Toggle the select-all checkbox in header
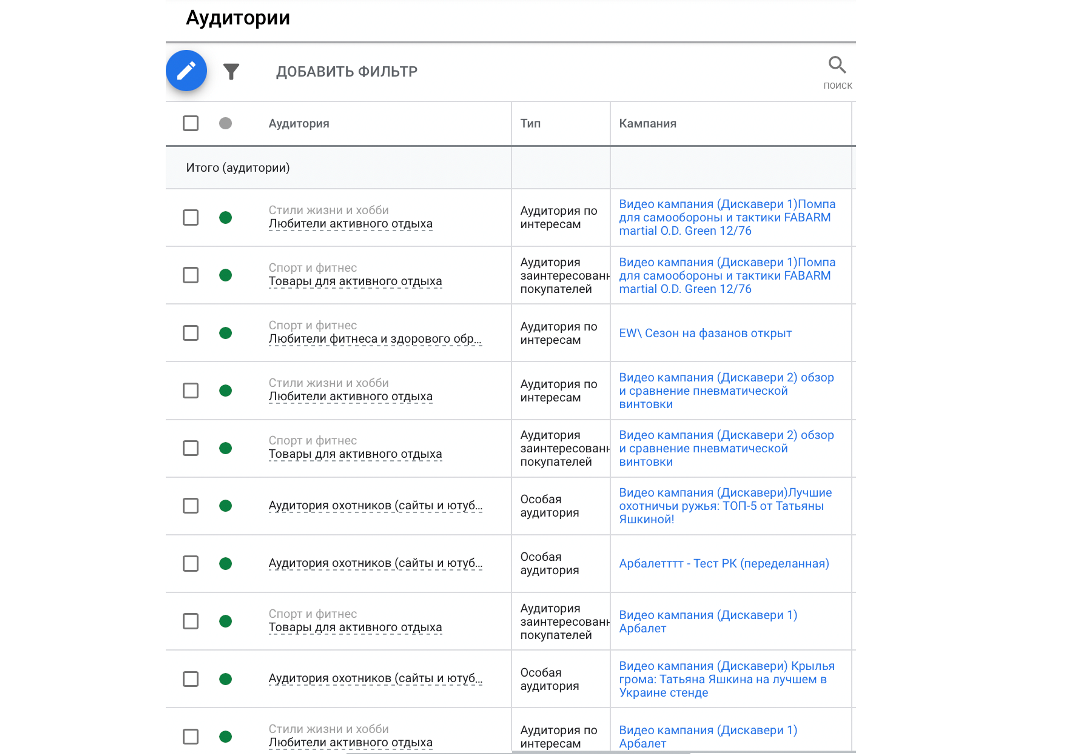The height and width of the screenshot is (754, 1082). [191, 123]
